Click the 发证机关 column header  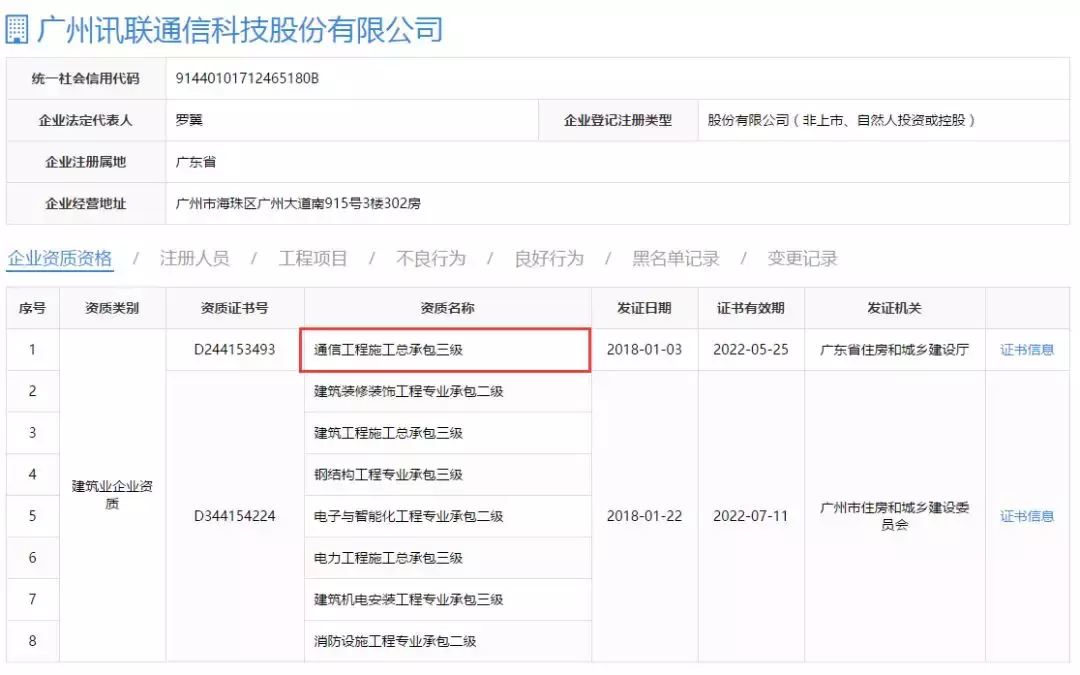(895, 308)
